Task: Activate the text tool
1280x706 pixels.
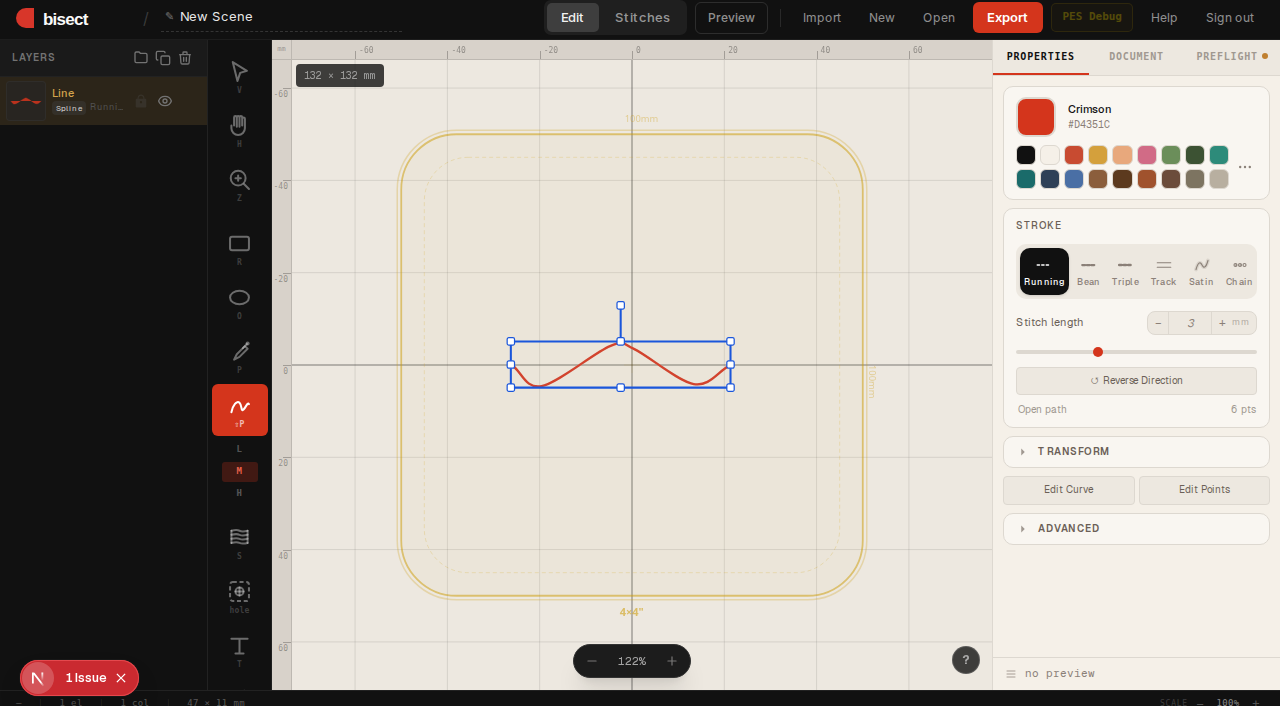Action: [239, 646]
